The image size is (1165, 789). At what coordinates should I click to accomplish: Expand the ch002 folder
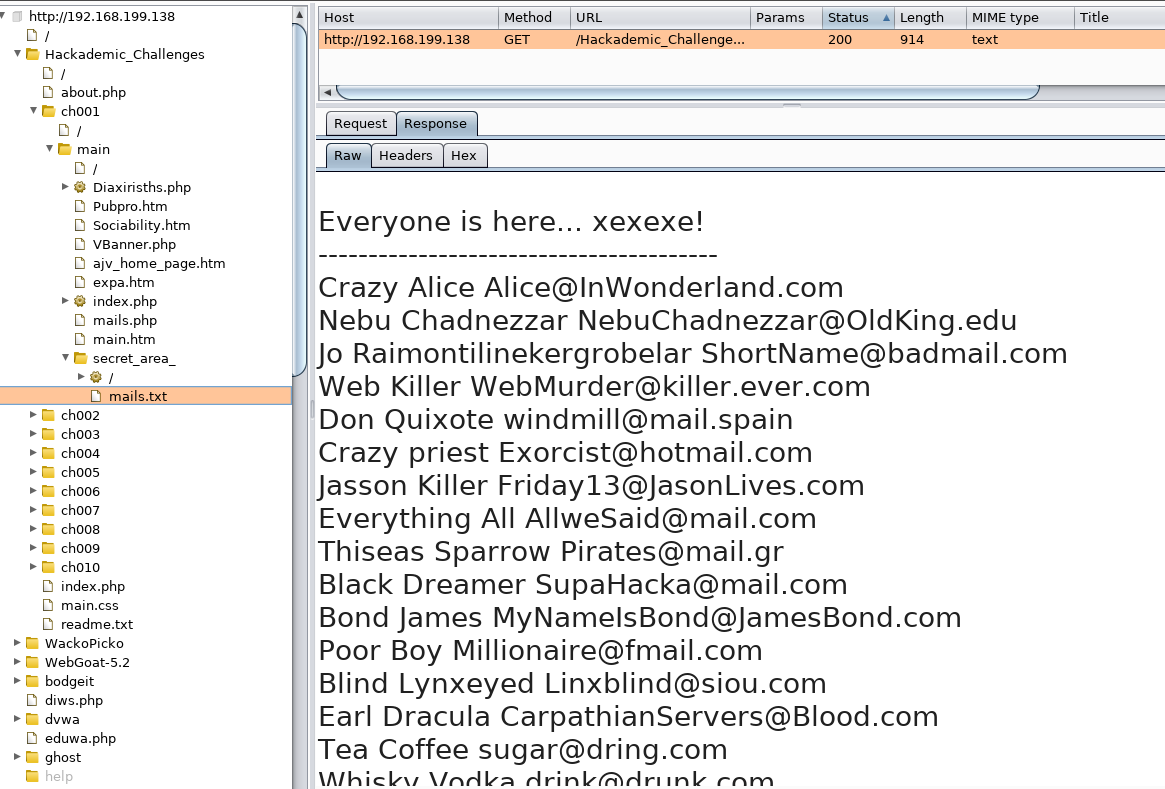tap(33, 415)
